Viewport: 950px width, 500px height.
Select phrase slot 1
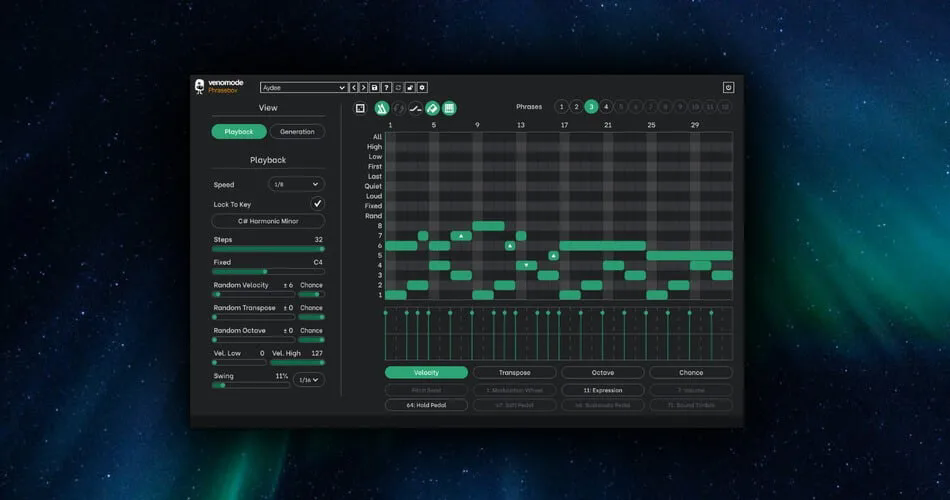click(562, 107)
